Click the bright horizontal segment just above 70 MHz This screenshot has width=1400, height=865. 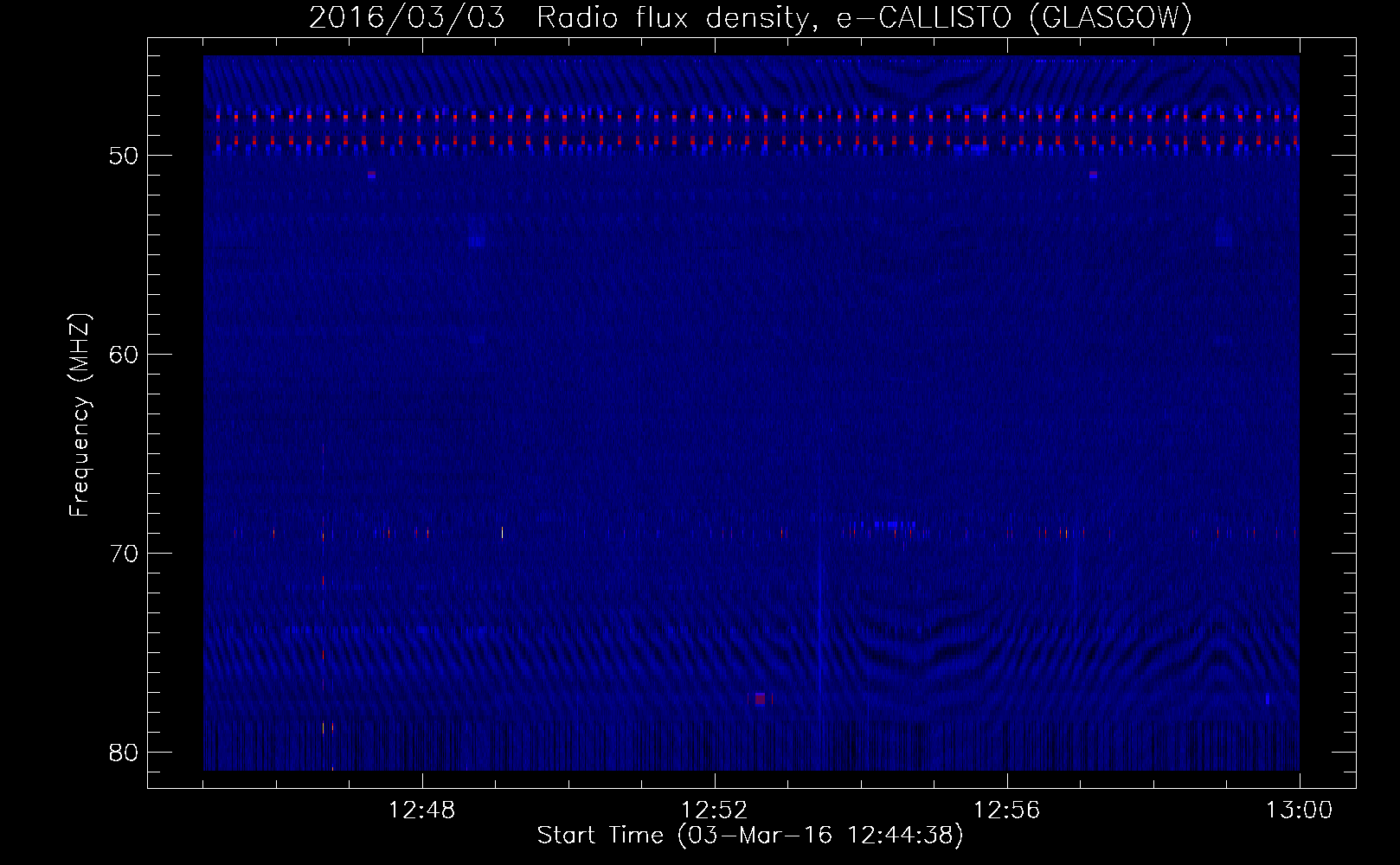(883, 525)
